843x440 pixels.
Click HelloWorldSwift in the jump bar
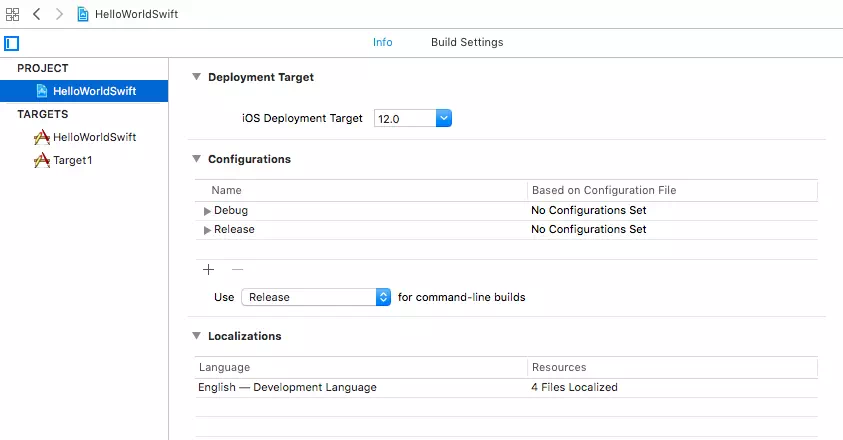pos(137,14)
